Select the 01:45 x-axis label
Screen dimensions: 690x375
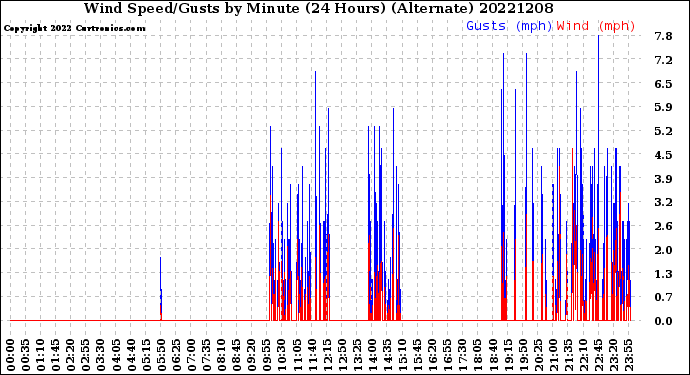tap(56, 355)
